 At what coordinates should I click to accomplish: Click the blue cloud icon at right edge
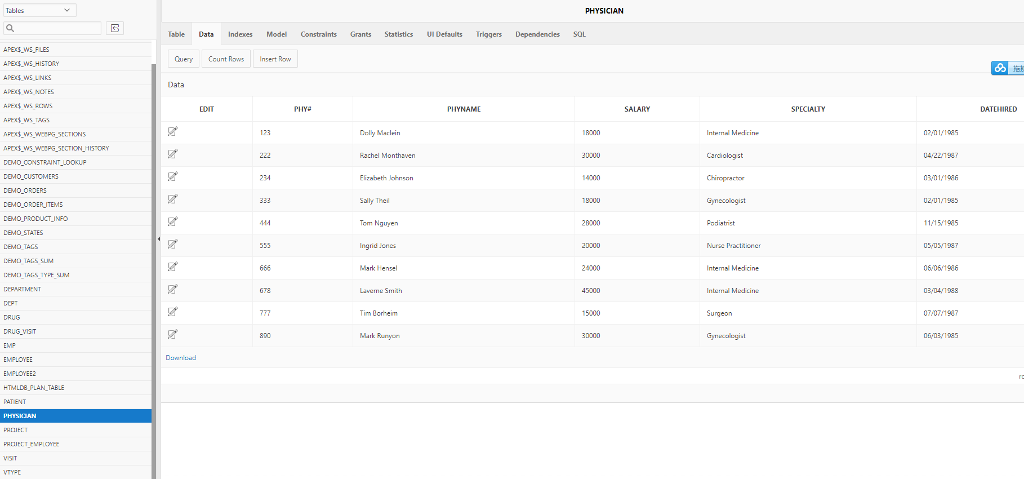coord(1000,69)
